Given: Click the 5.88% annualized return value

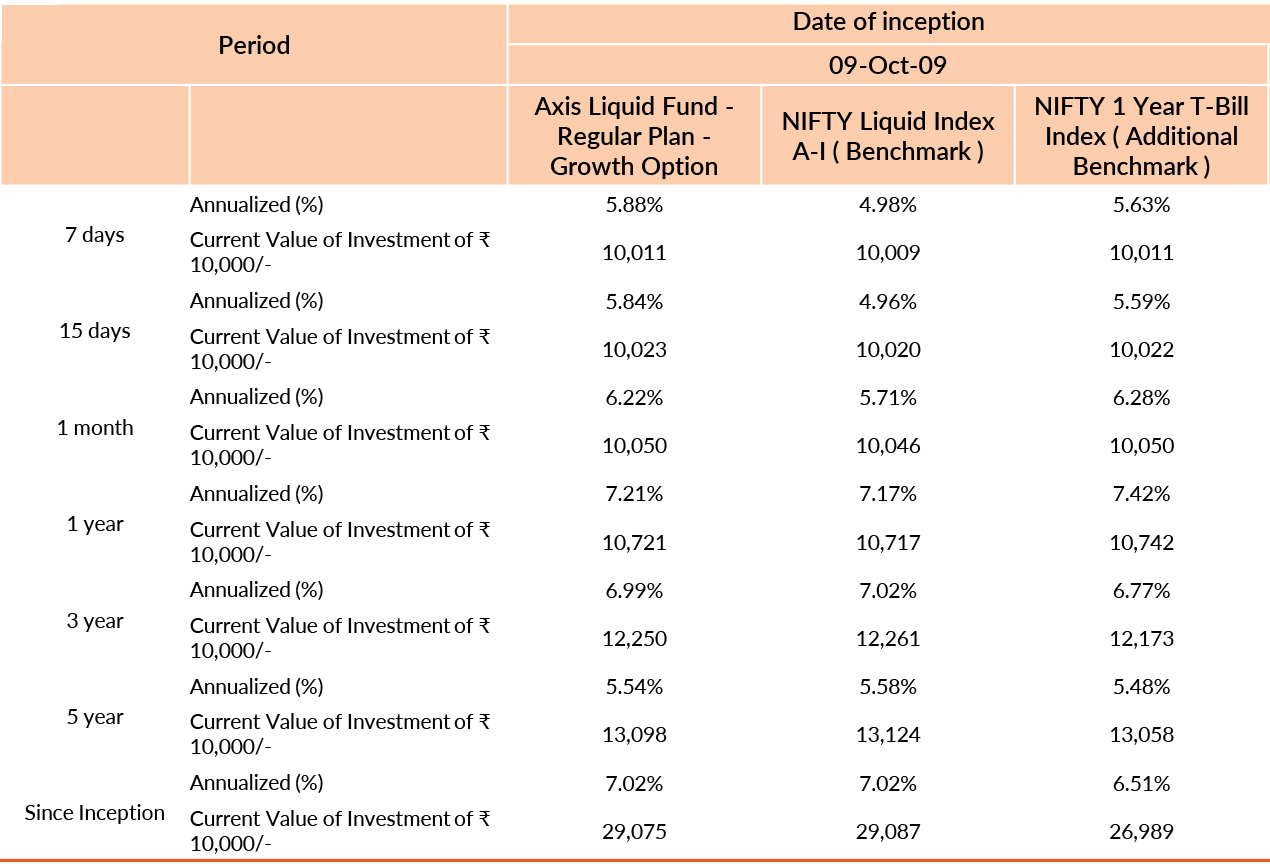Looking at the screenshot, I should tap(634, 206).
